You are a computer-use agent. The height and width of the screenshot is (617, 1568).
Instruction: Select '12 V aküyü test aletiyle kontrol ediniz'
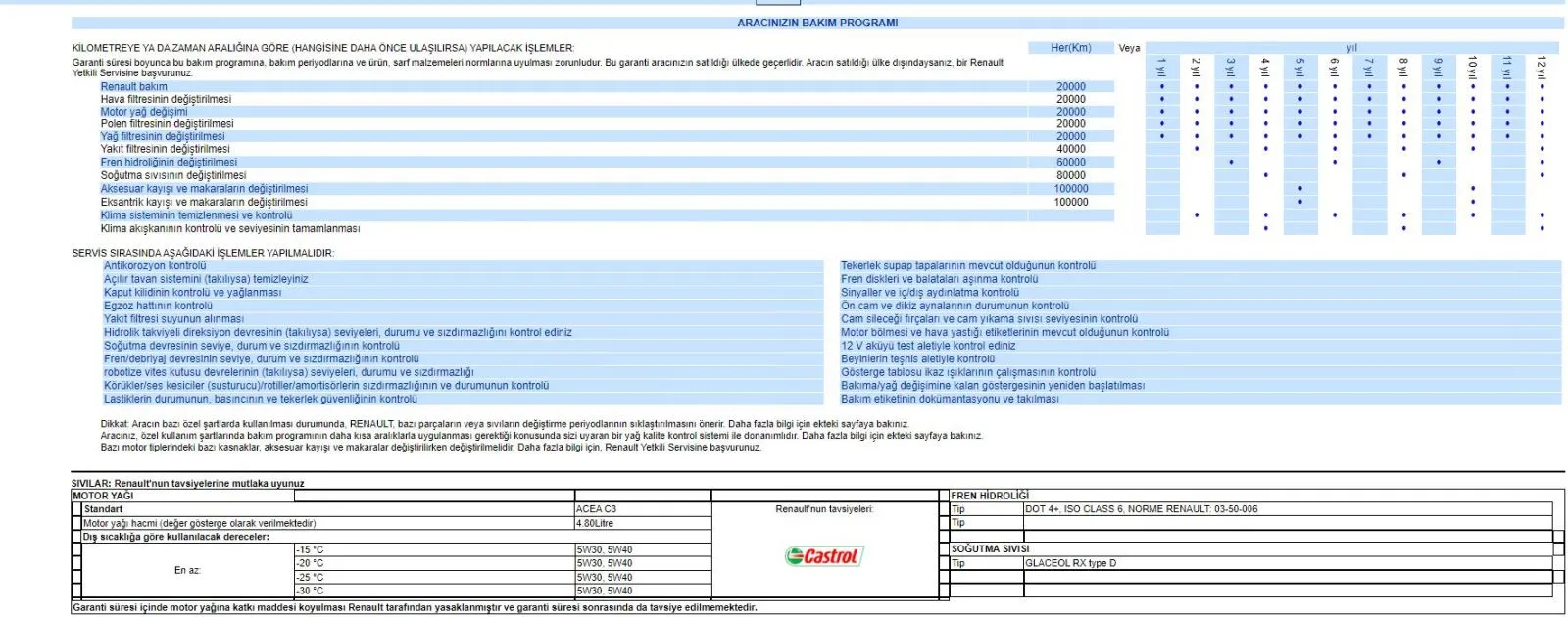point(928,346)
